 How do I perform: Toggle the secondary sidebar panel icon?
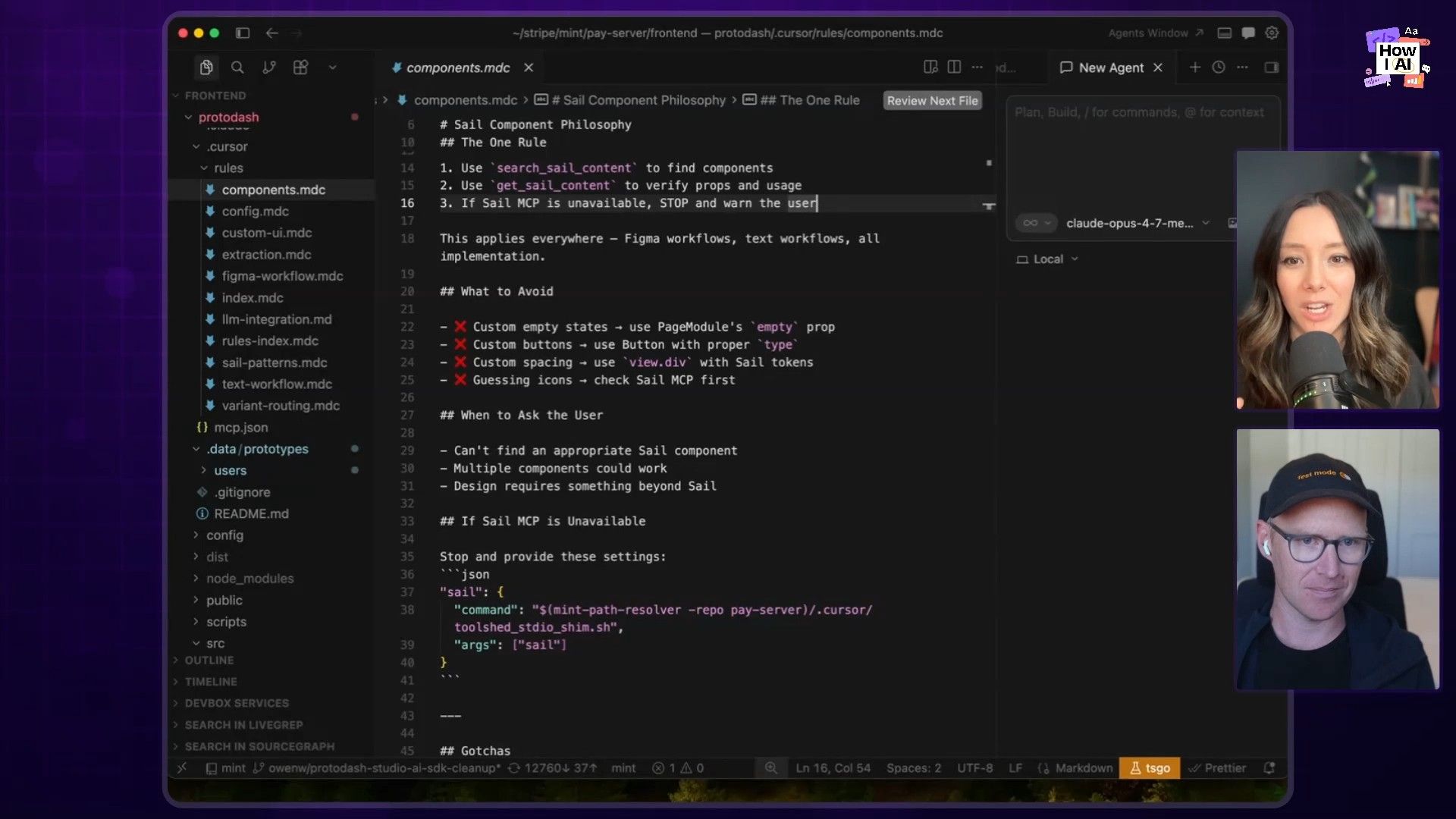coord(1272,67)
